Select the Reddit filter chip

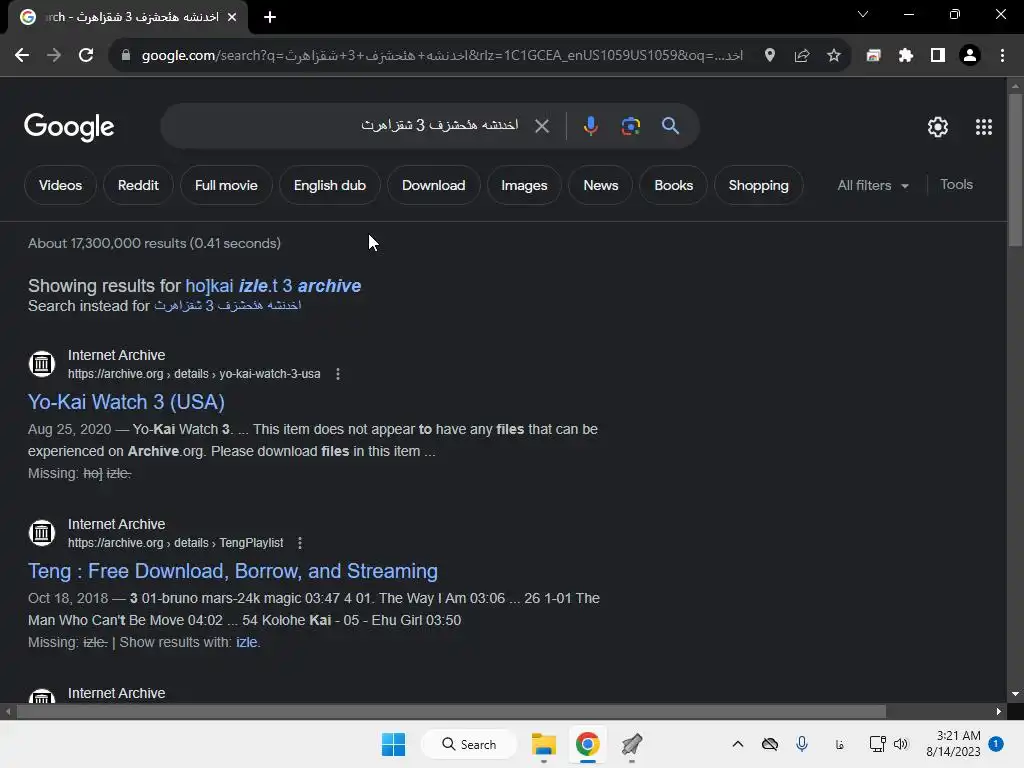(138, 185)
